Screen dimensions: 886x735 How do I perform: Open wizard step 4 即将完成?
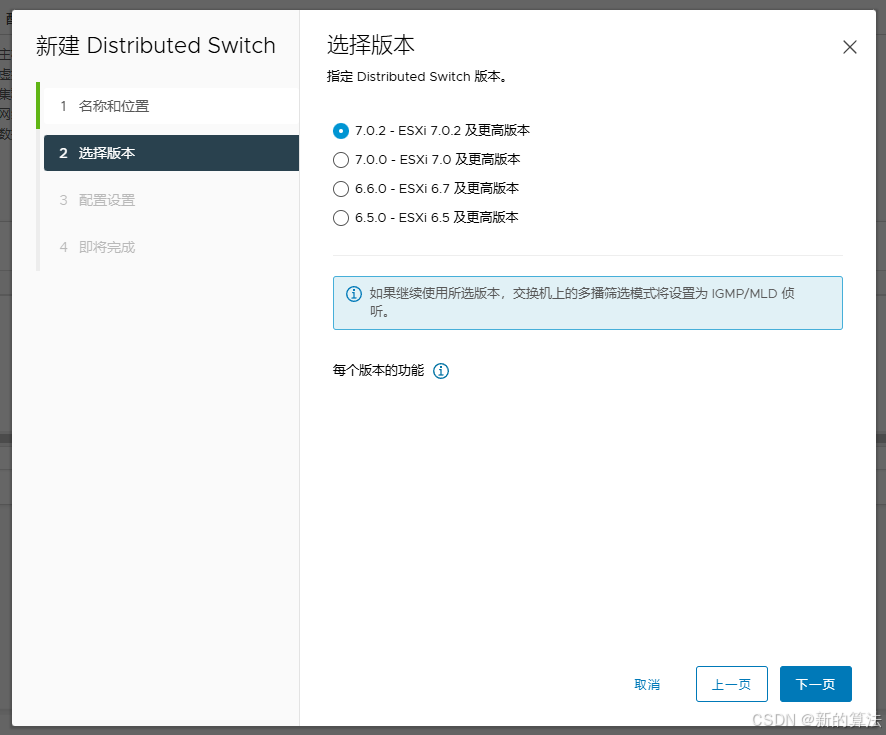click(171, 247)
